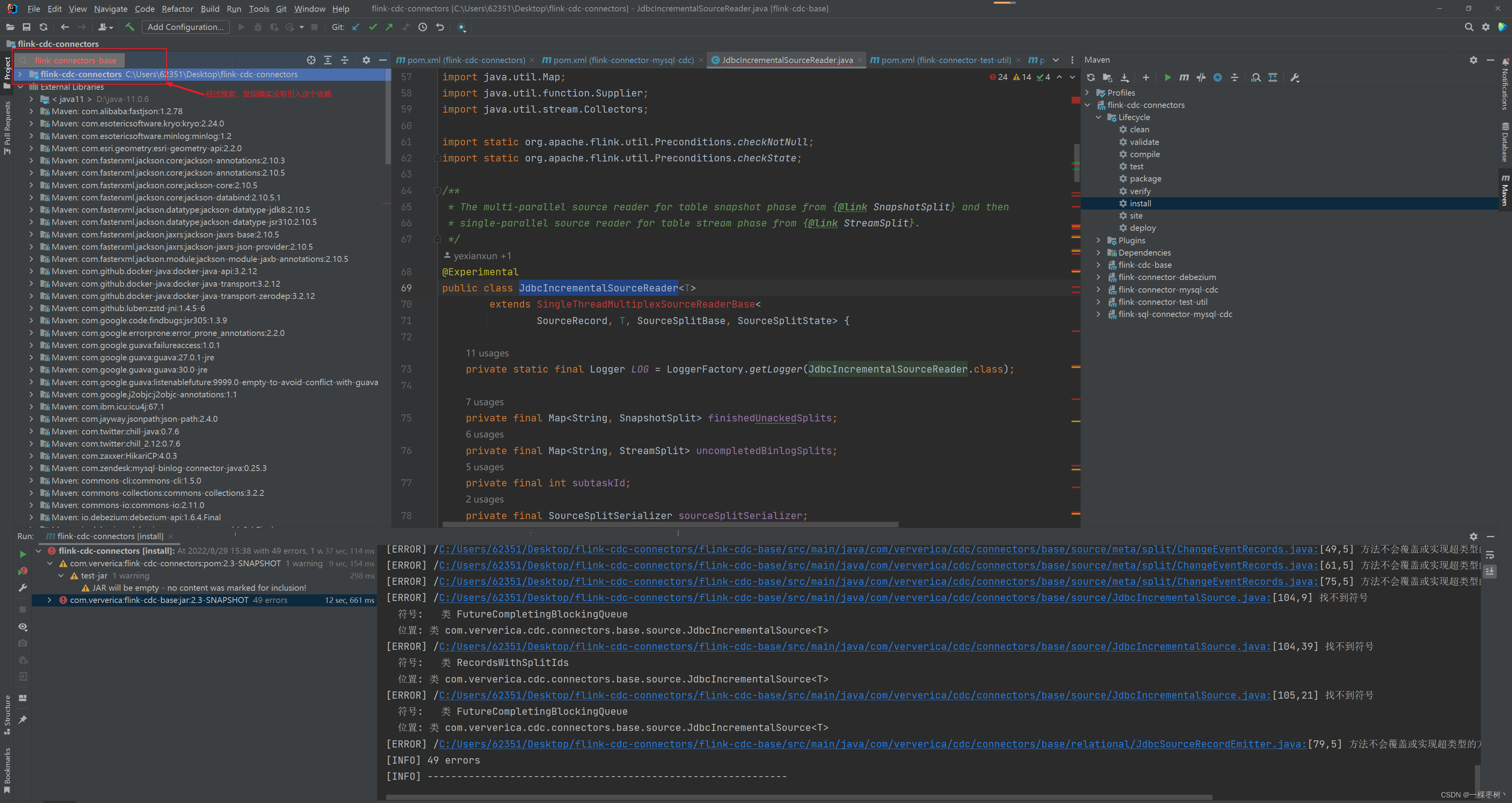Open the Refactor menu
This screenshot has width=1512, height=803.
click(177, 9)
